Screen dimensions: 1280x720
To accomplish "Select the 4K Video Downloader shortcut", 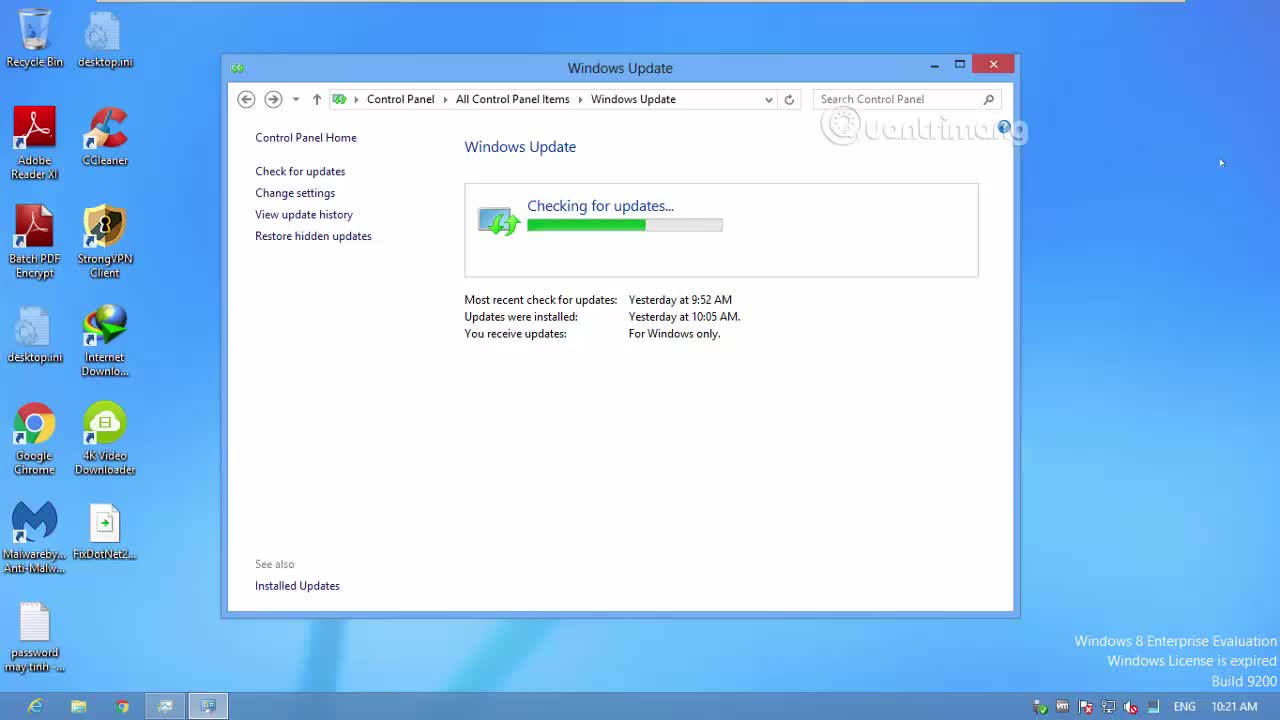I will pos(105,439).
